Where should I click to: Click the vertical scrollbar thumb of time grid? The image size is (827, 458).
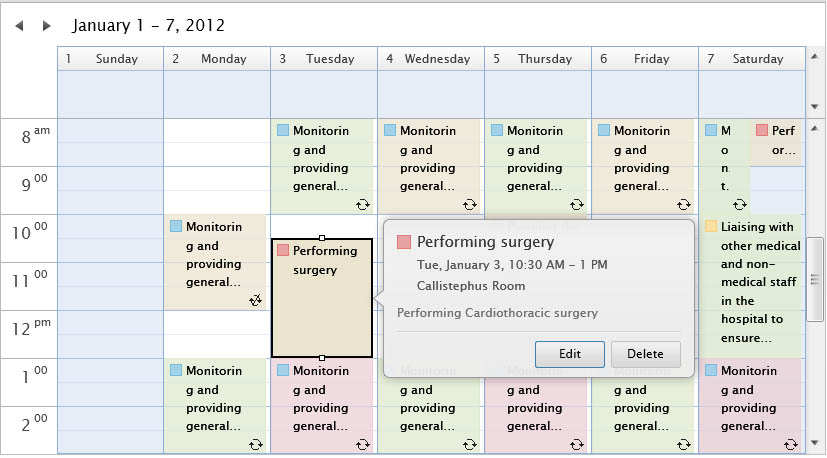[815, 279]
